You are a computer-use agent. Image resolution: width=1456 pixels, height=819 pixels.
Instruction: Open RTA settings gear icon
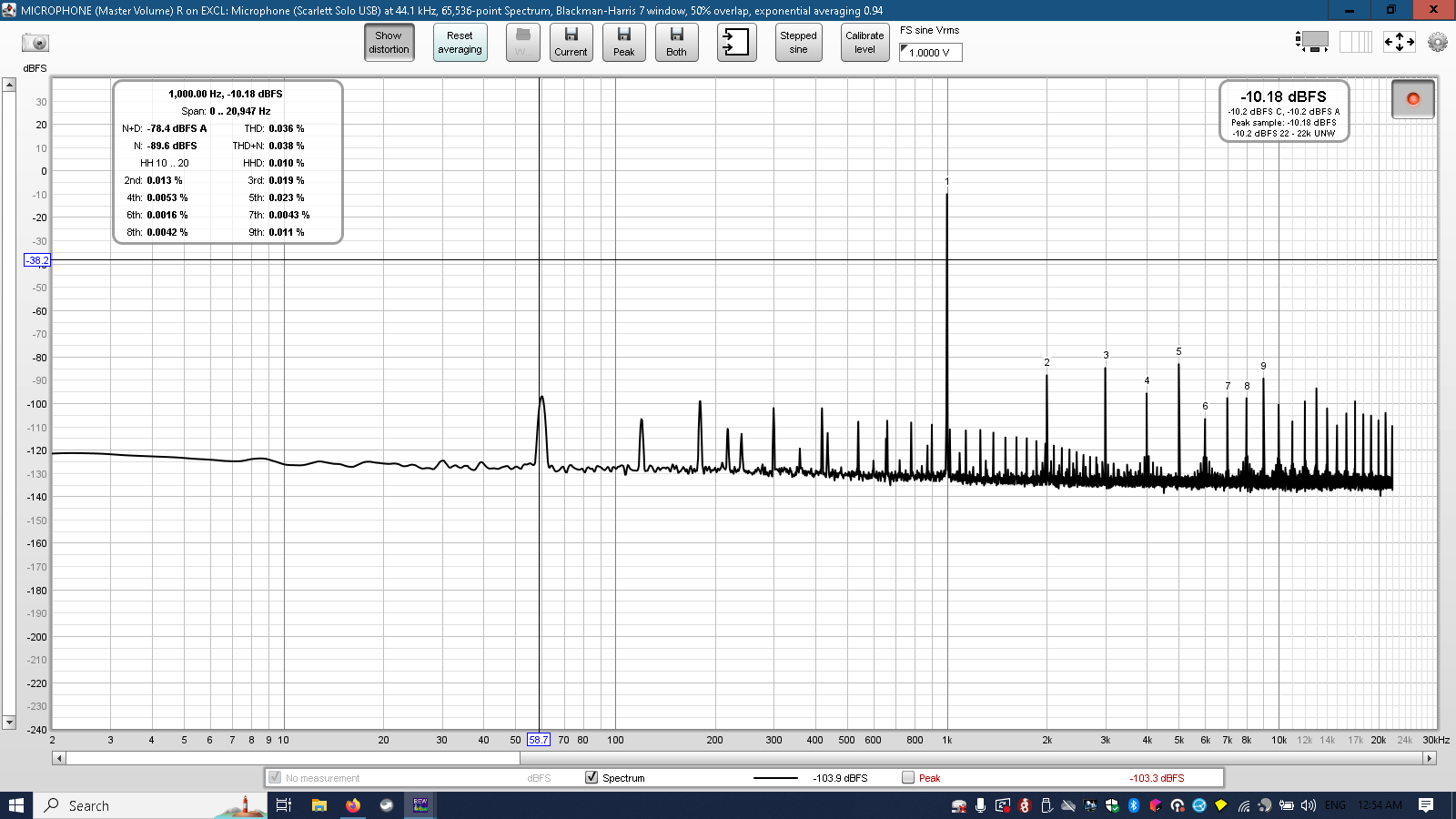click(1438, 42)
